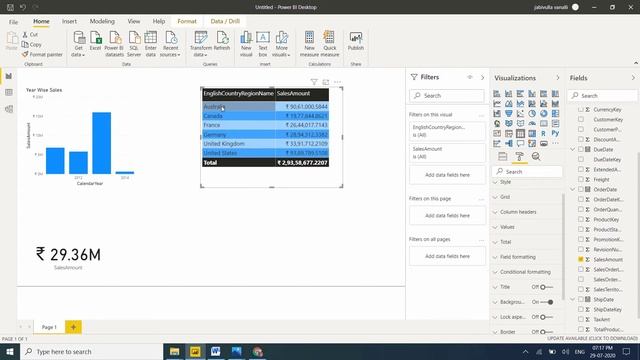This screenshot has height=360, width=640.
Task: Select the Funnel chart visualization
Action: (509, 113)
